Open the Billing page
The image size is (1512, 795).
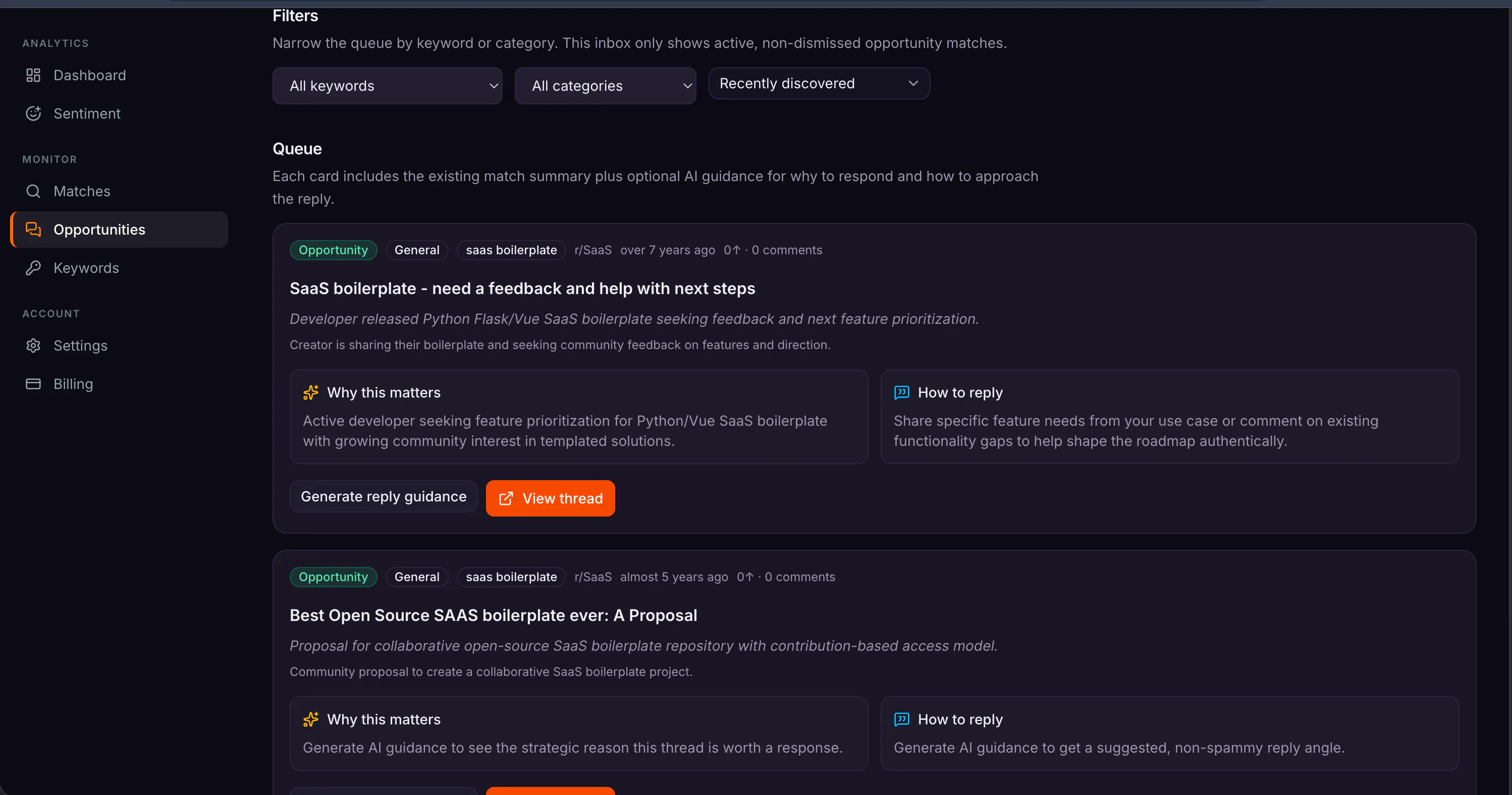pyautogui.click(x=119, y=384)
